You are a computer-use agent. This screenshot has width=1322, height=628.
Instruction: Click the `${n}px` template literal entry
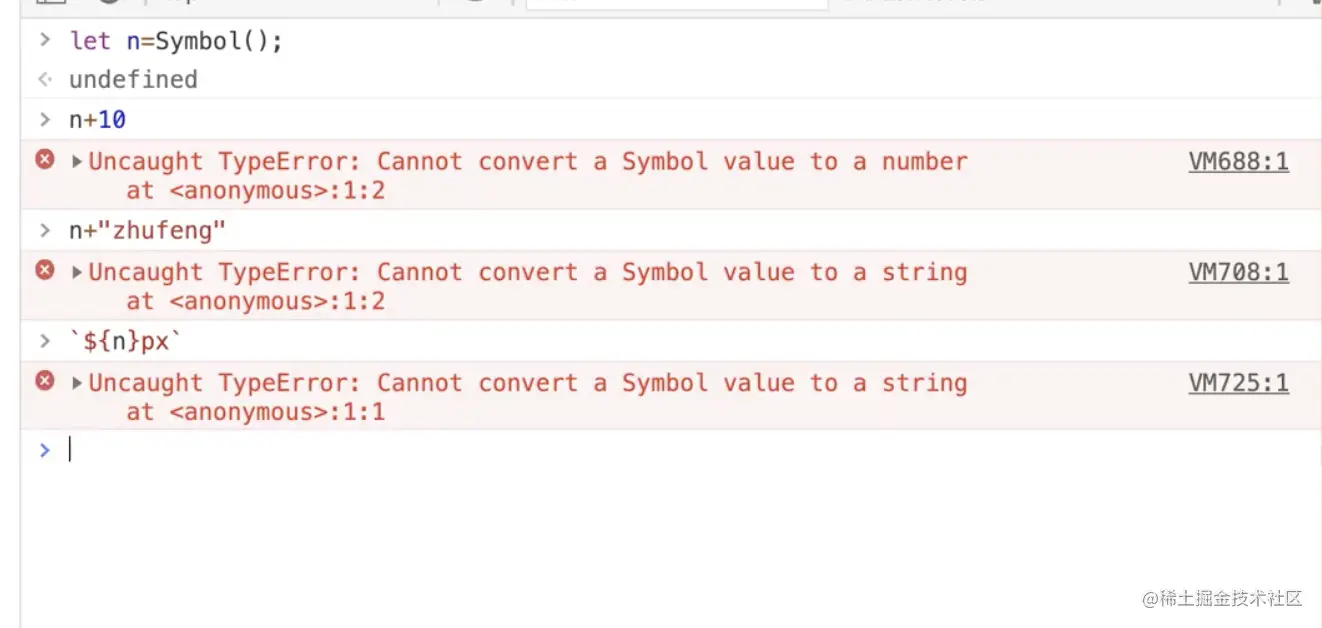click(x=126, y=342)
